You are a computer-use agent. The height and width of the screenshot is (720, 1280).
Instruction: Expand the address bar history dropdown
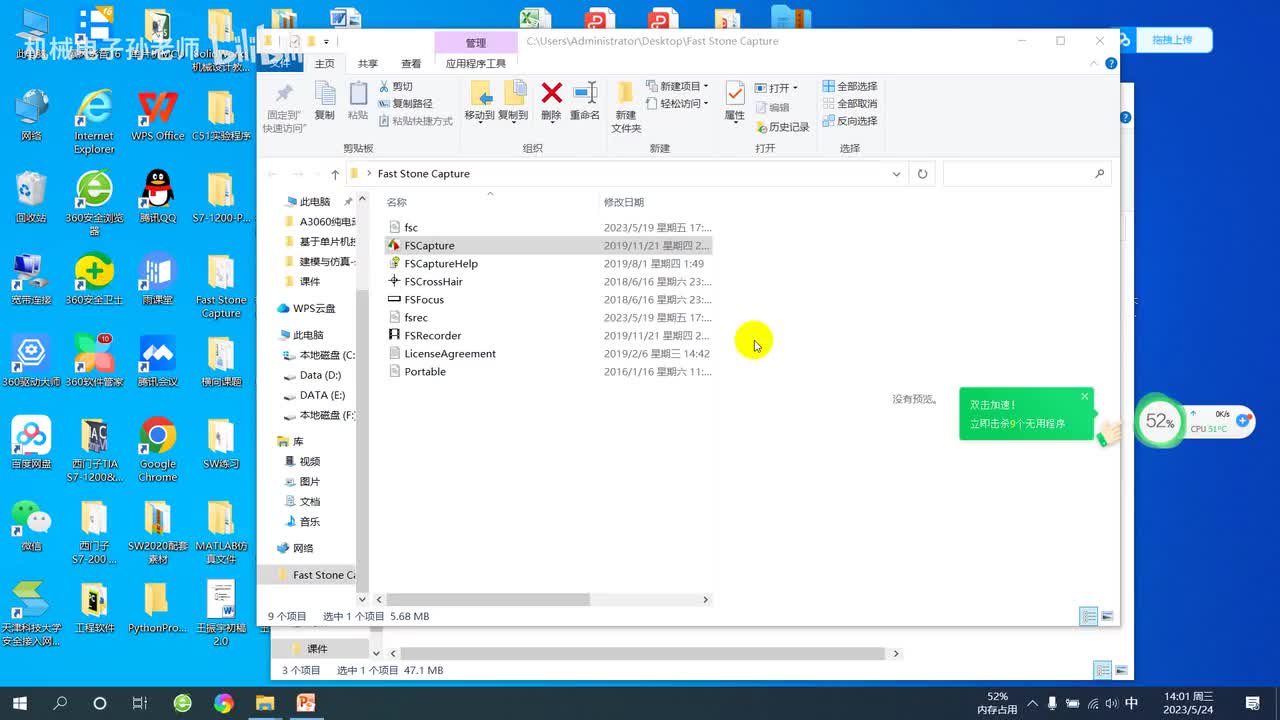(896, 174)
